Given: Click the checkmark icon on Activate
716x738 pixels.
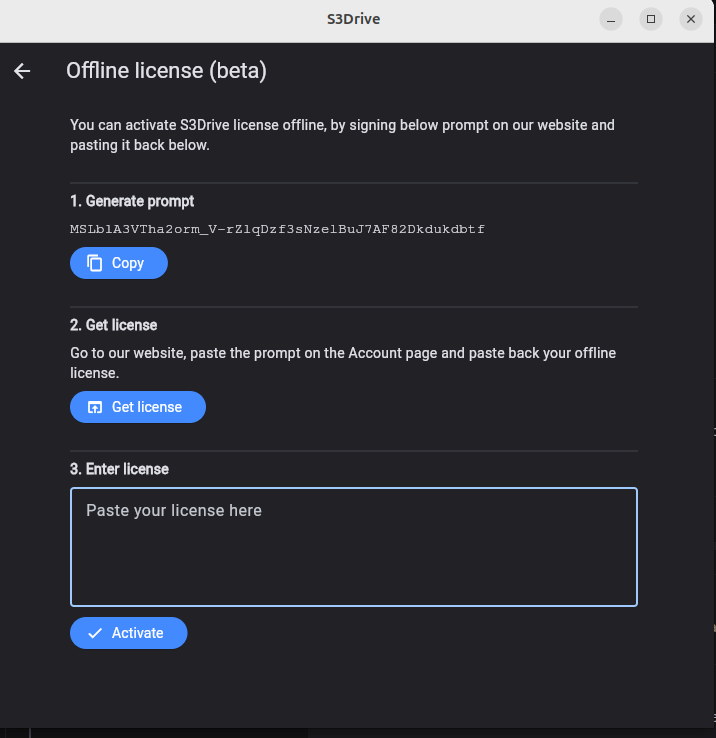Looking at the screenshot, I should pyautogui.click(x=95, y=633).
